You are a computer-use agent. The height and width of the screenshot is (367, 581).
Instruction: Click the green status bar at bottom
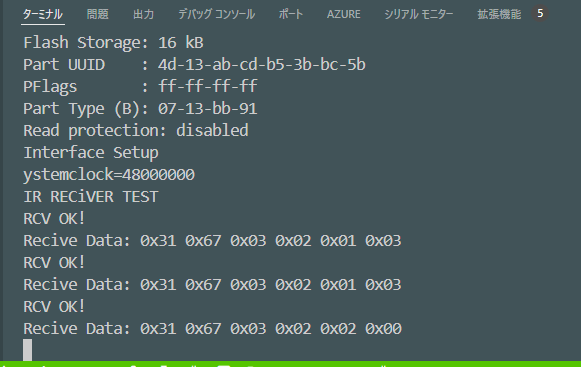pos(290,364)
